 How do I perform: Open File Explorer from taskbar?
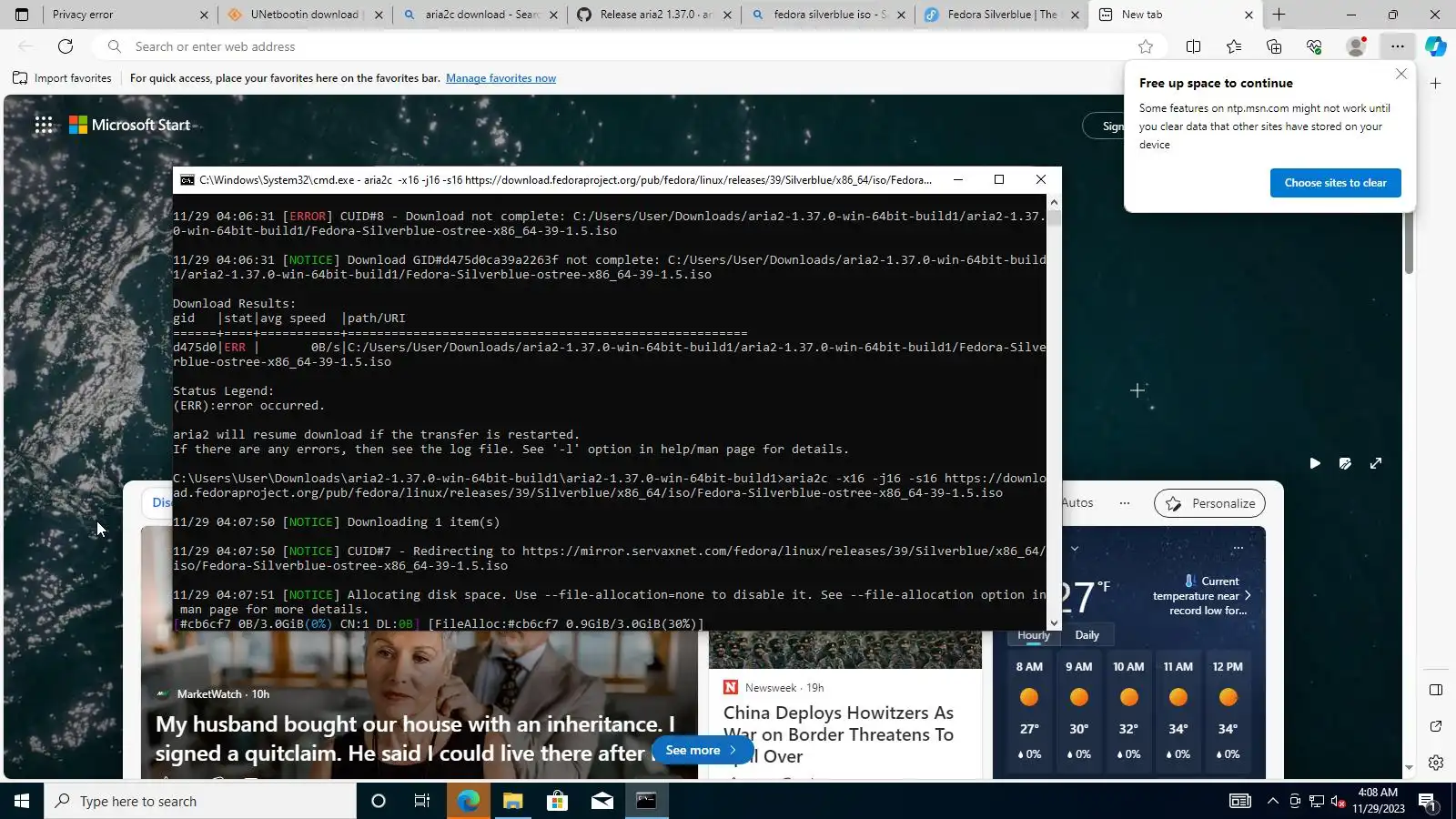click(x=512, y=801)
